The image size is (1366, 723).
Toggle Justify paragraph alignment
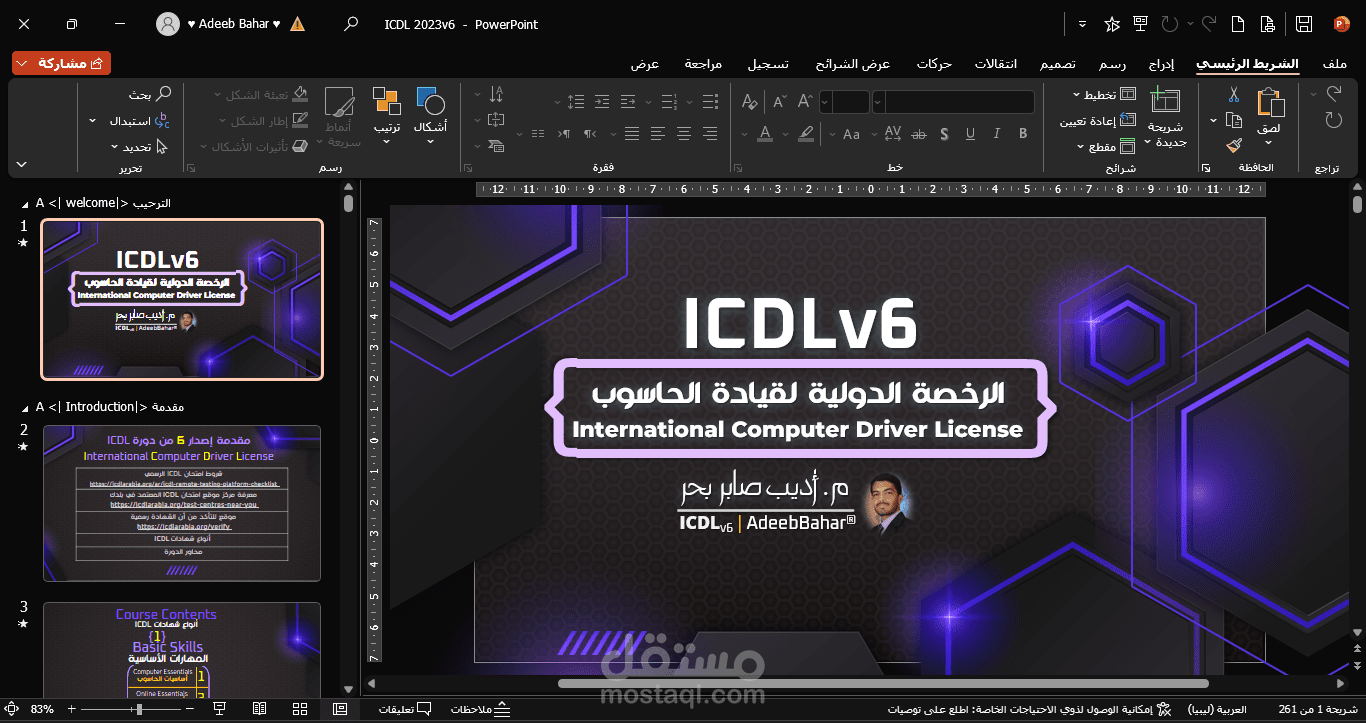[631, 133]
